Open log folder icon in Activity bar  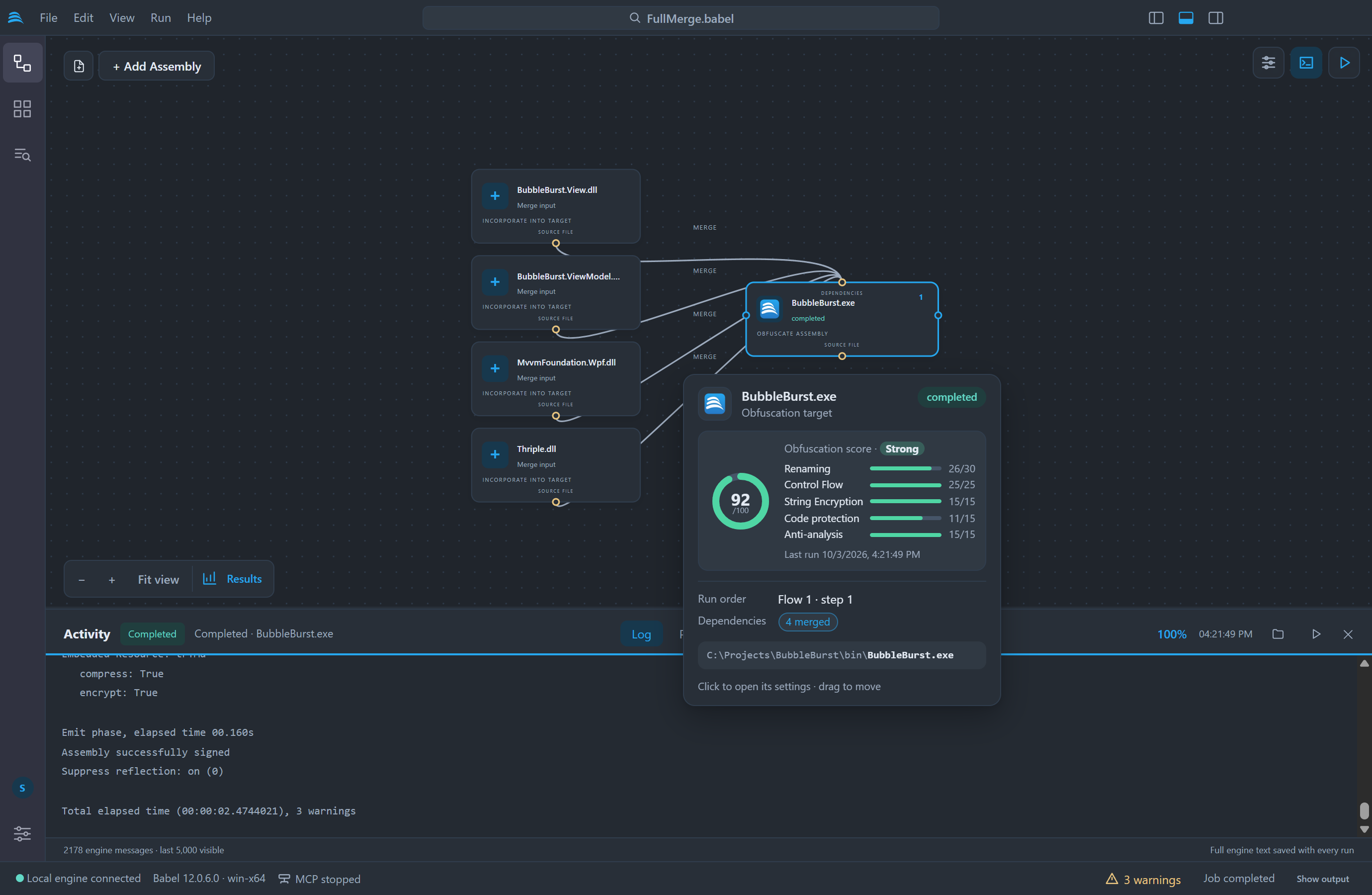1278,634
